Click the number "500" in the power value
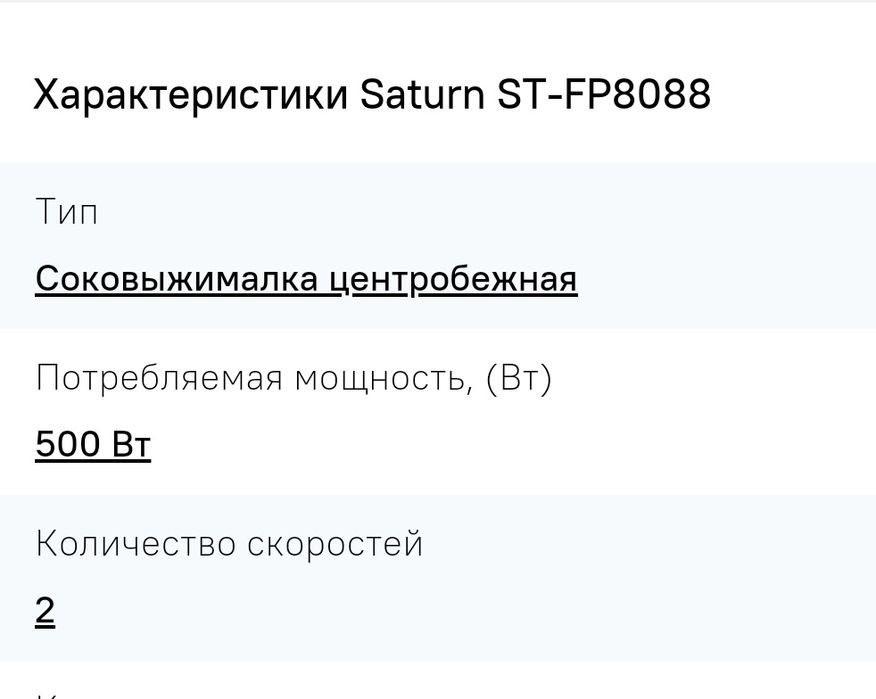Viewport: 876px width, 699px height. click(68, 444)
